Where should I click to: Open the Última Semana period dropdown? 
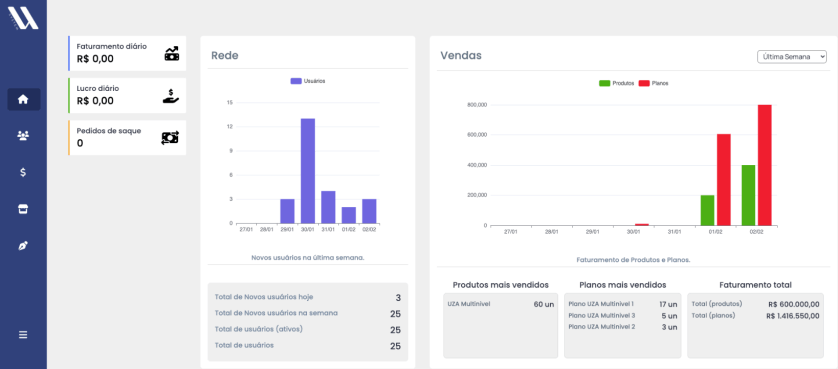point(792,57)
